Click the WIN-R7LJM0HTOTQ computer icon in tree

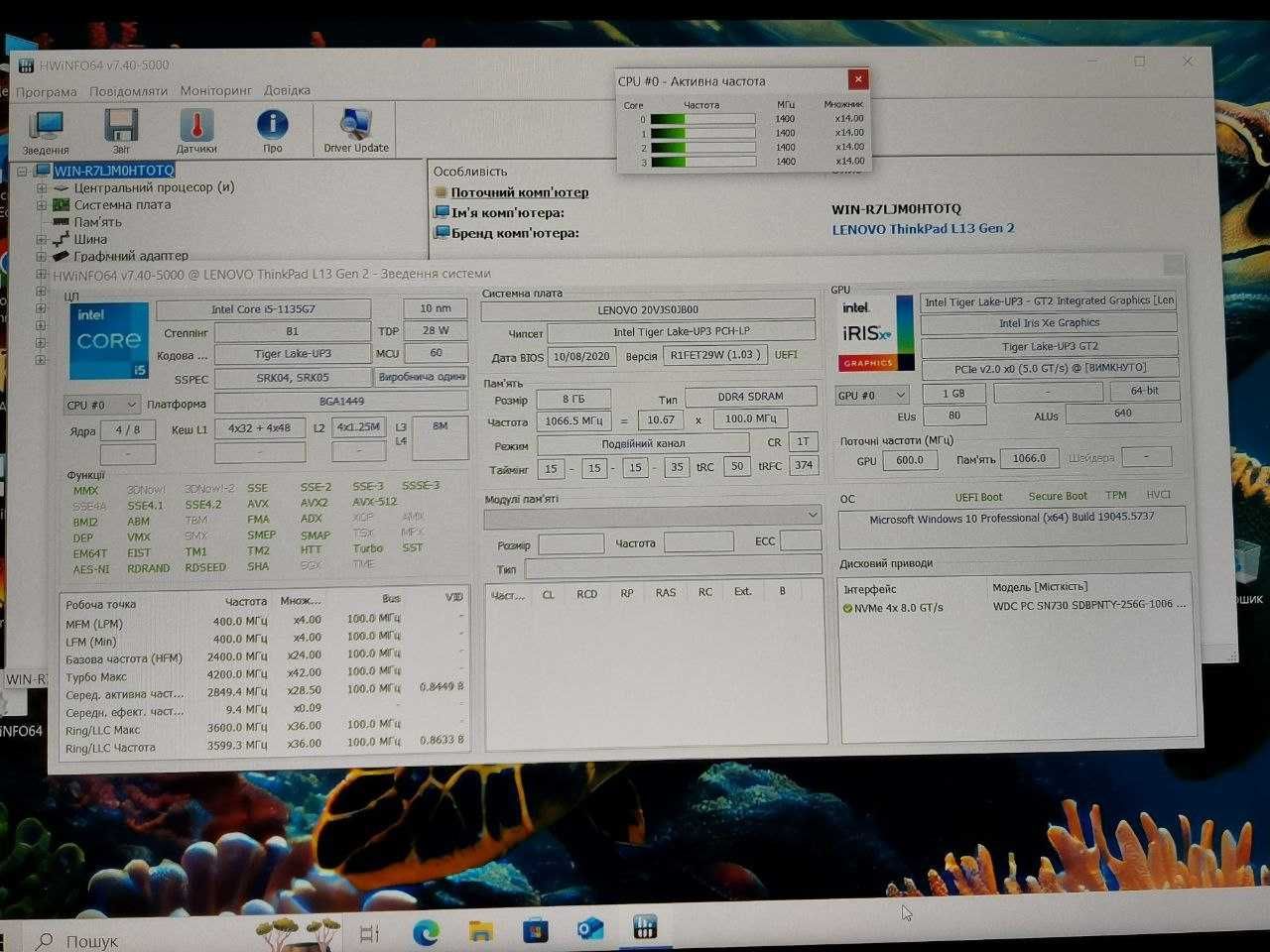tap(41, 171)
